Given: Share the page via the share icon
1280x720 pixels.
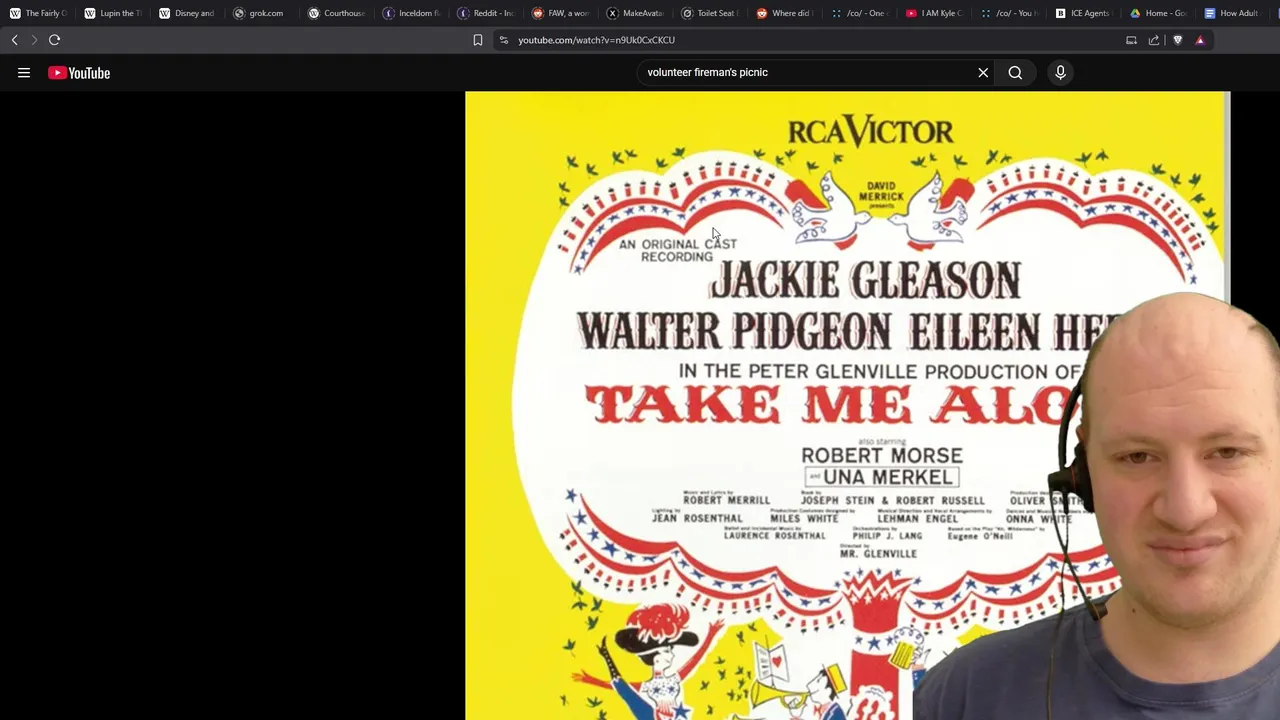Looking at the screenshot, I should coord(1154,40).
